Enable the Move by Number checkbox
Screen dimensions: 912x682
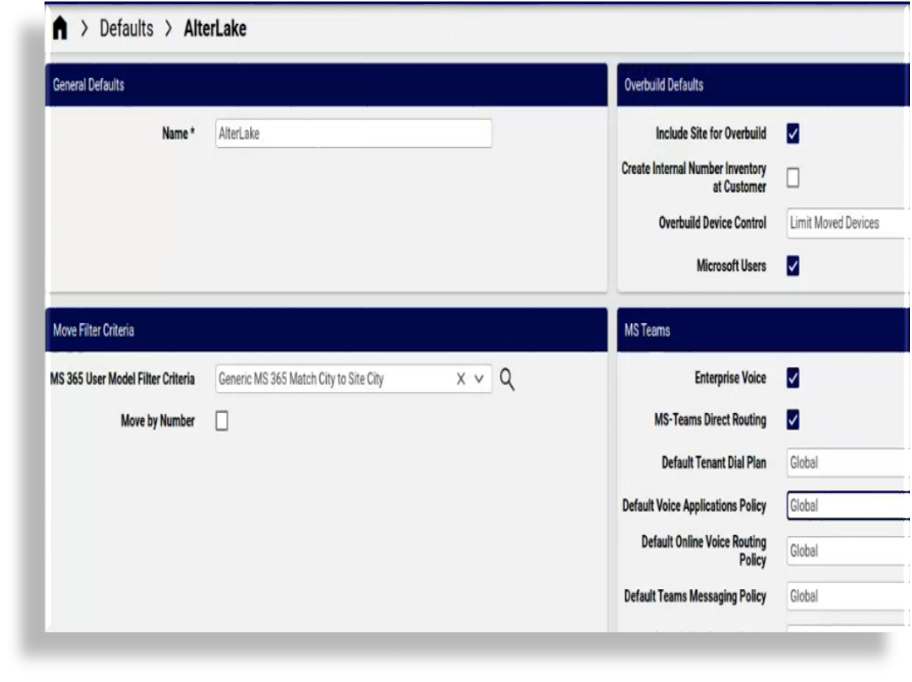220,421
